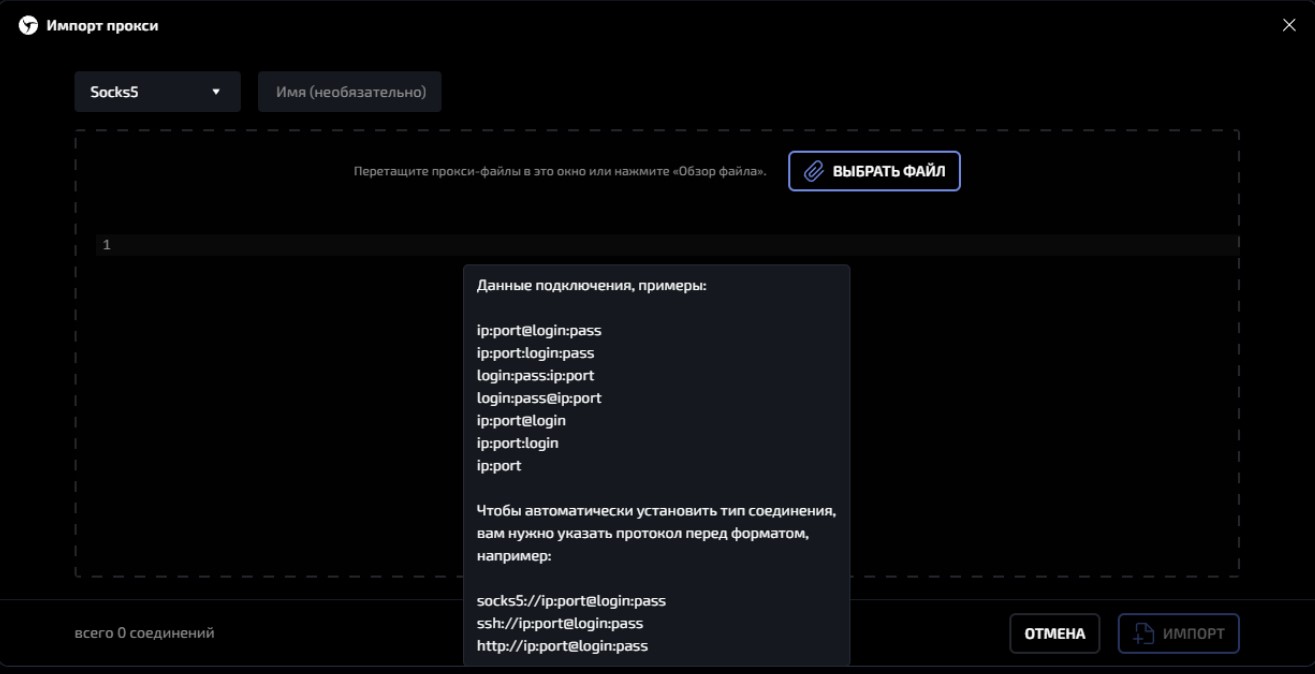
Task: Click line 1 of the proxy text editor
Action: click(667, 245)
